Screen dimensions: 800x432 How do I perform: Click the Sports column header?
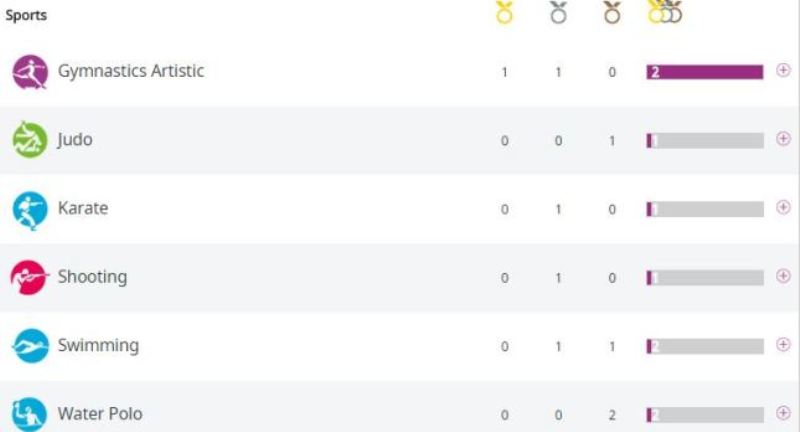pos(26,15)
